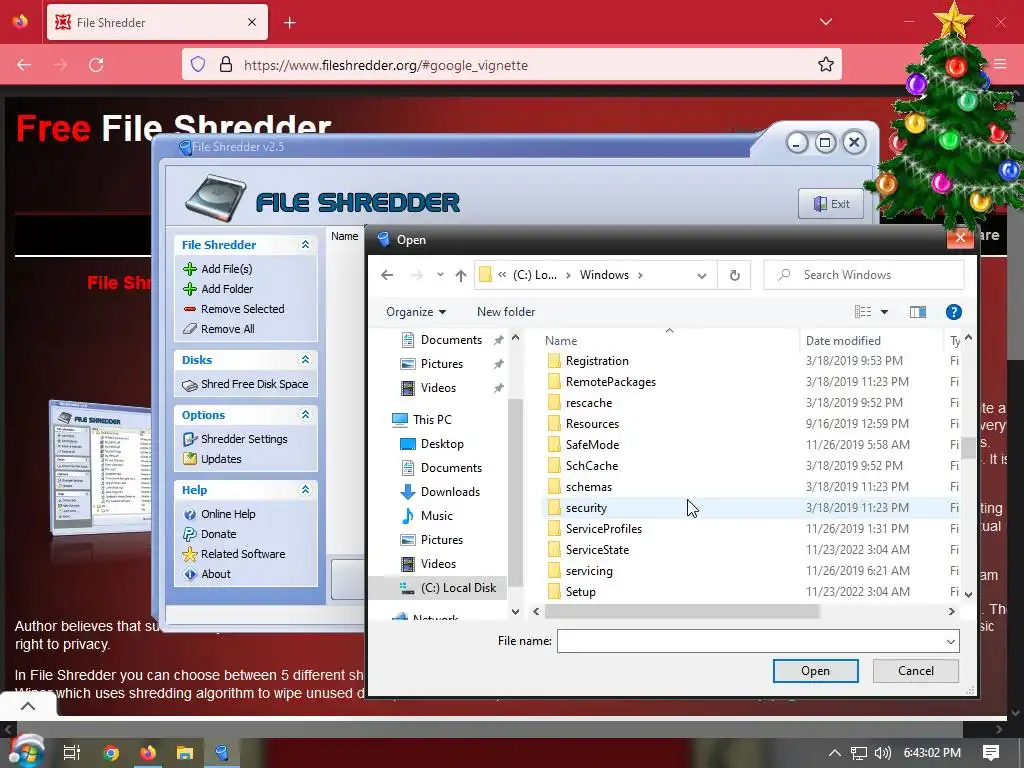Toggle the preview pane
1024x768 pixels.
coord(918,312)
